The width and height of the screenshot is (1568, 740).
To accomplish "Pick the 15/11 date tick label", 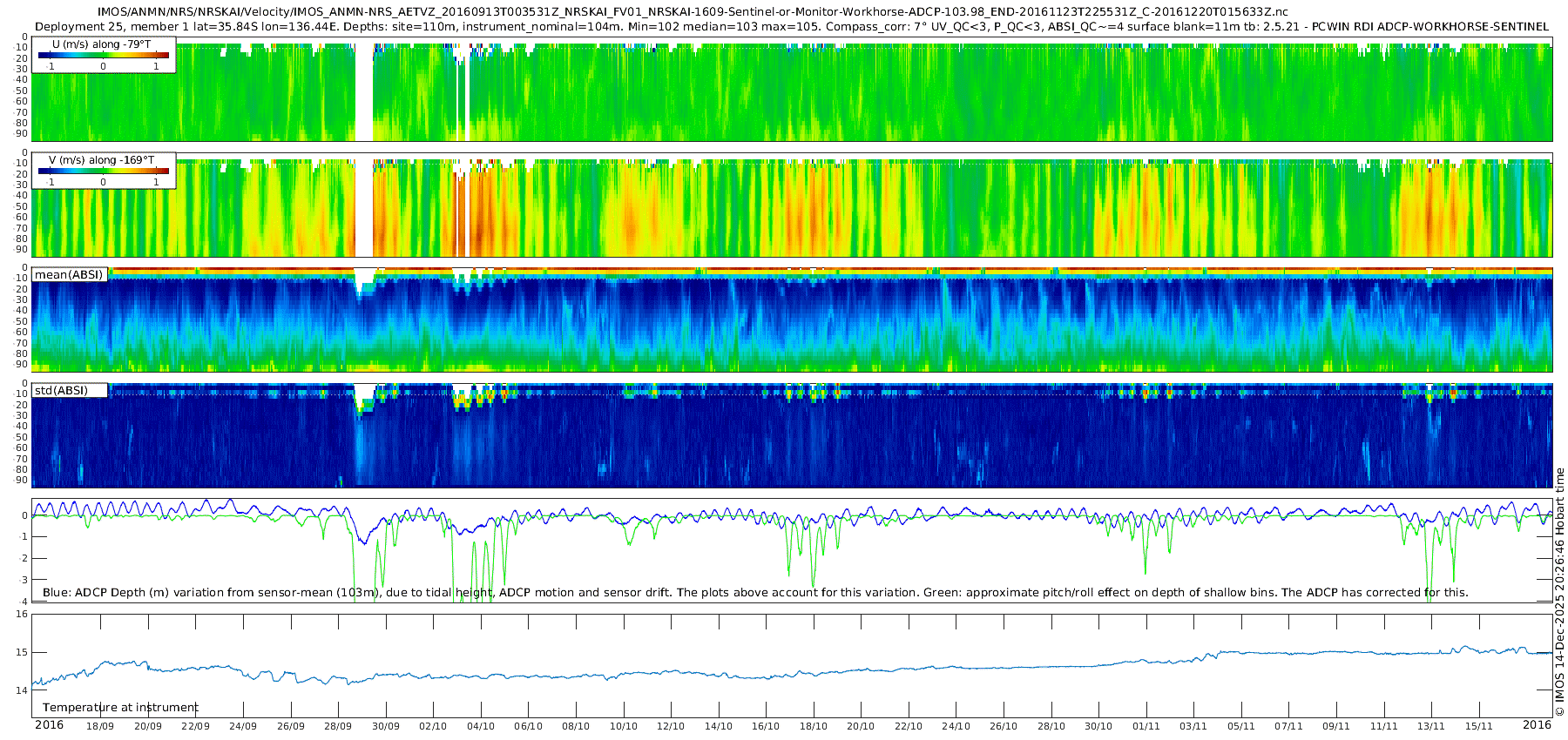I will 1478,726.
